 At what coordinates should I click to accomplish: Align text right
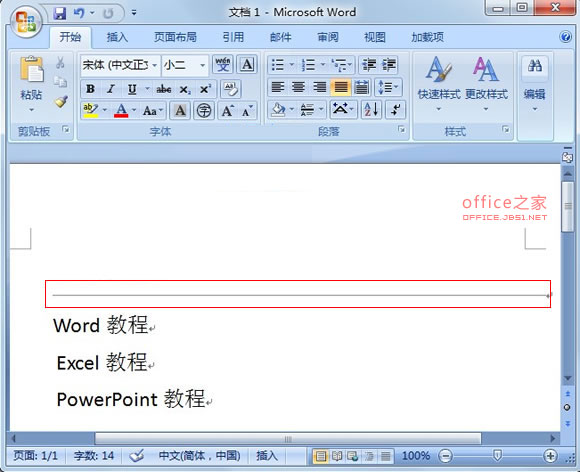point(319,87)
